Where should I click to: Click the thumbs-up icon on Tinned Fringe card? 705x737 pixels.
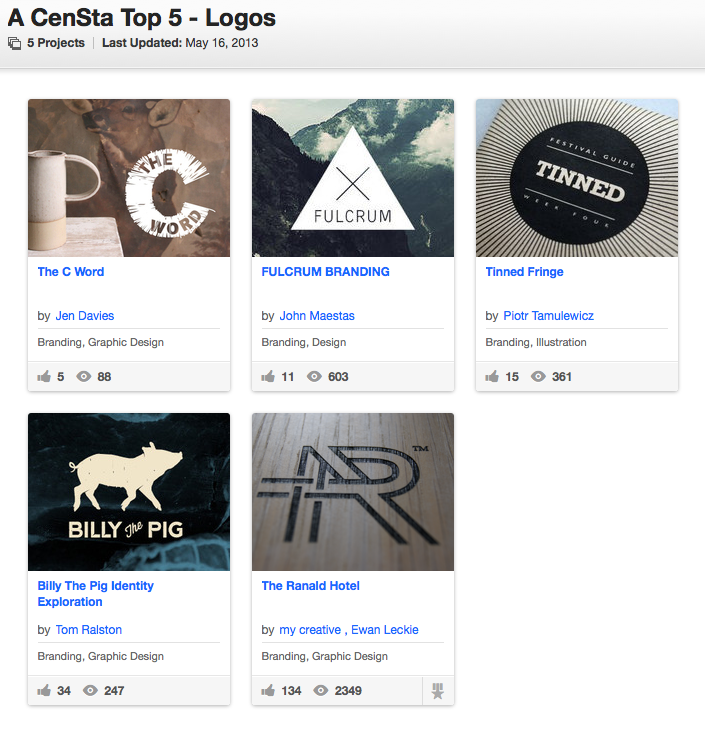pyautogui.click(x=492, y=377)
